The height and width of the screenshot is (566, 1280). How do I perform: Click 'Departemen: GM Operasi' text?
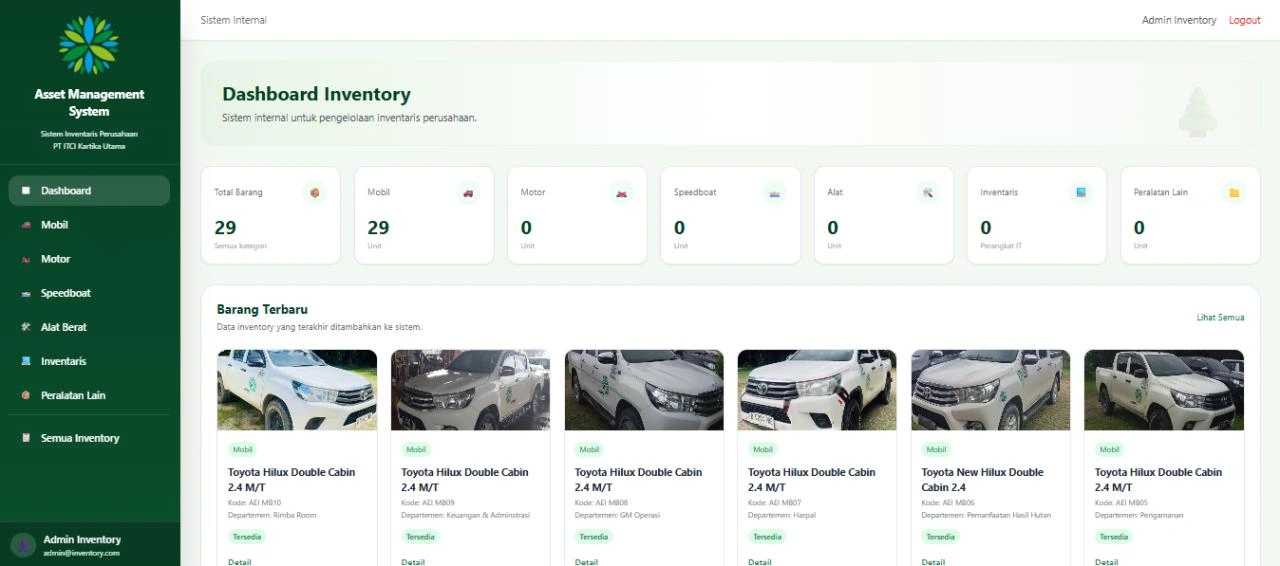point(617,515)
